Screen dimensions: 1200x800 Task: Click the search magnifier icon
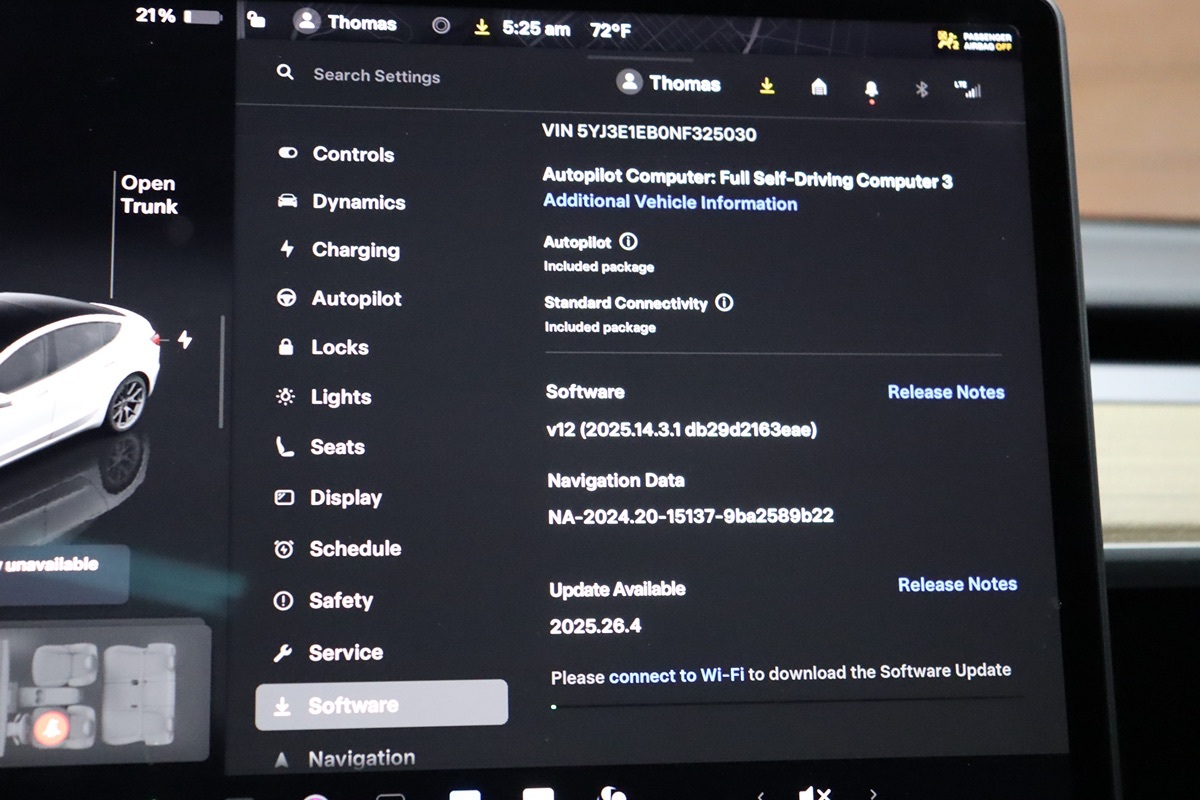(x=286, y=73)
